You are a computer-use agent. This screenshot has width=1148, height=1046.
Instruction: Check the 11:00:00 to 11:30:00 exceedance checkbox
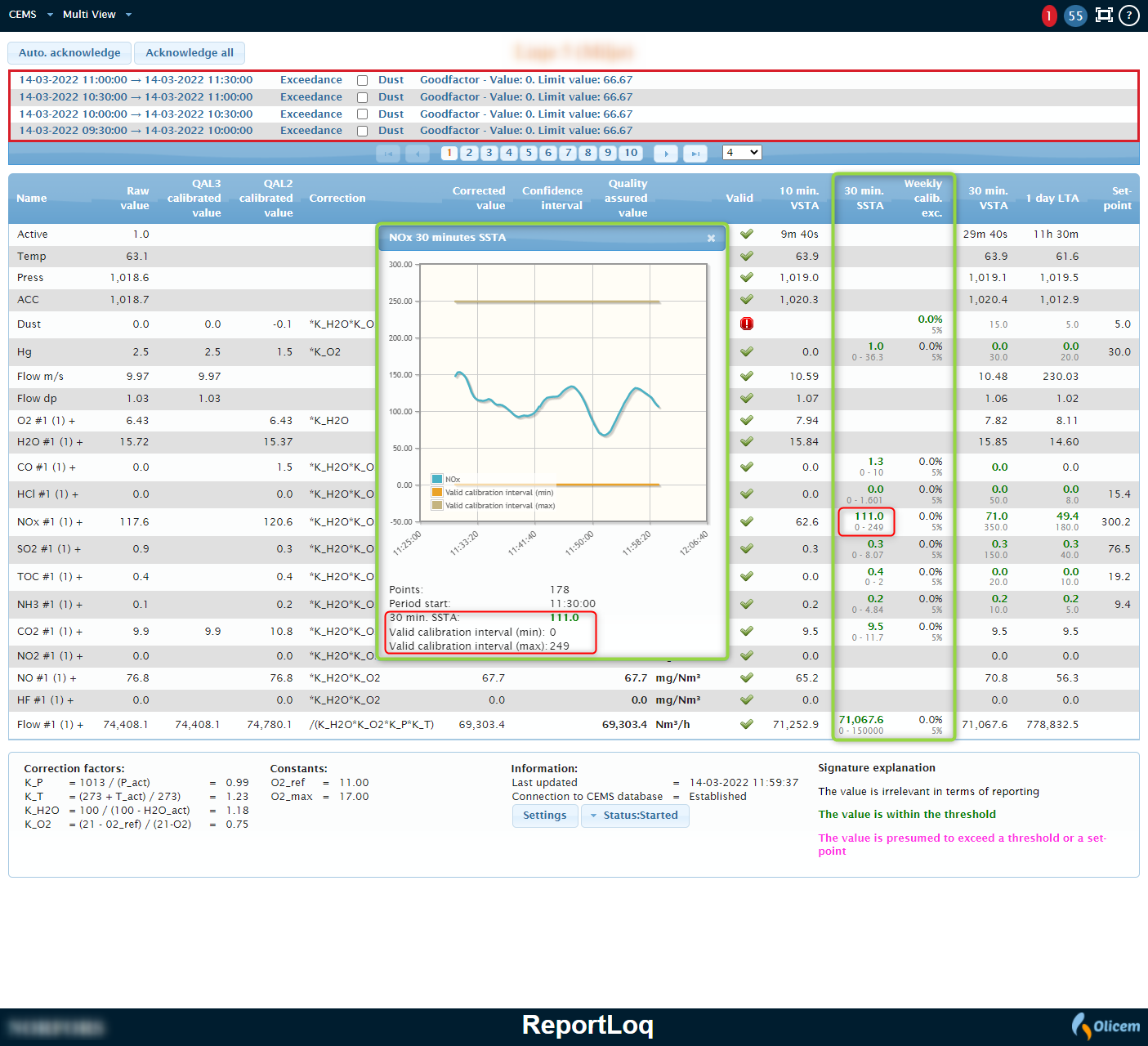[x=362, y=80]
